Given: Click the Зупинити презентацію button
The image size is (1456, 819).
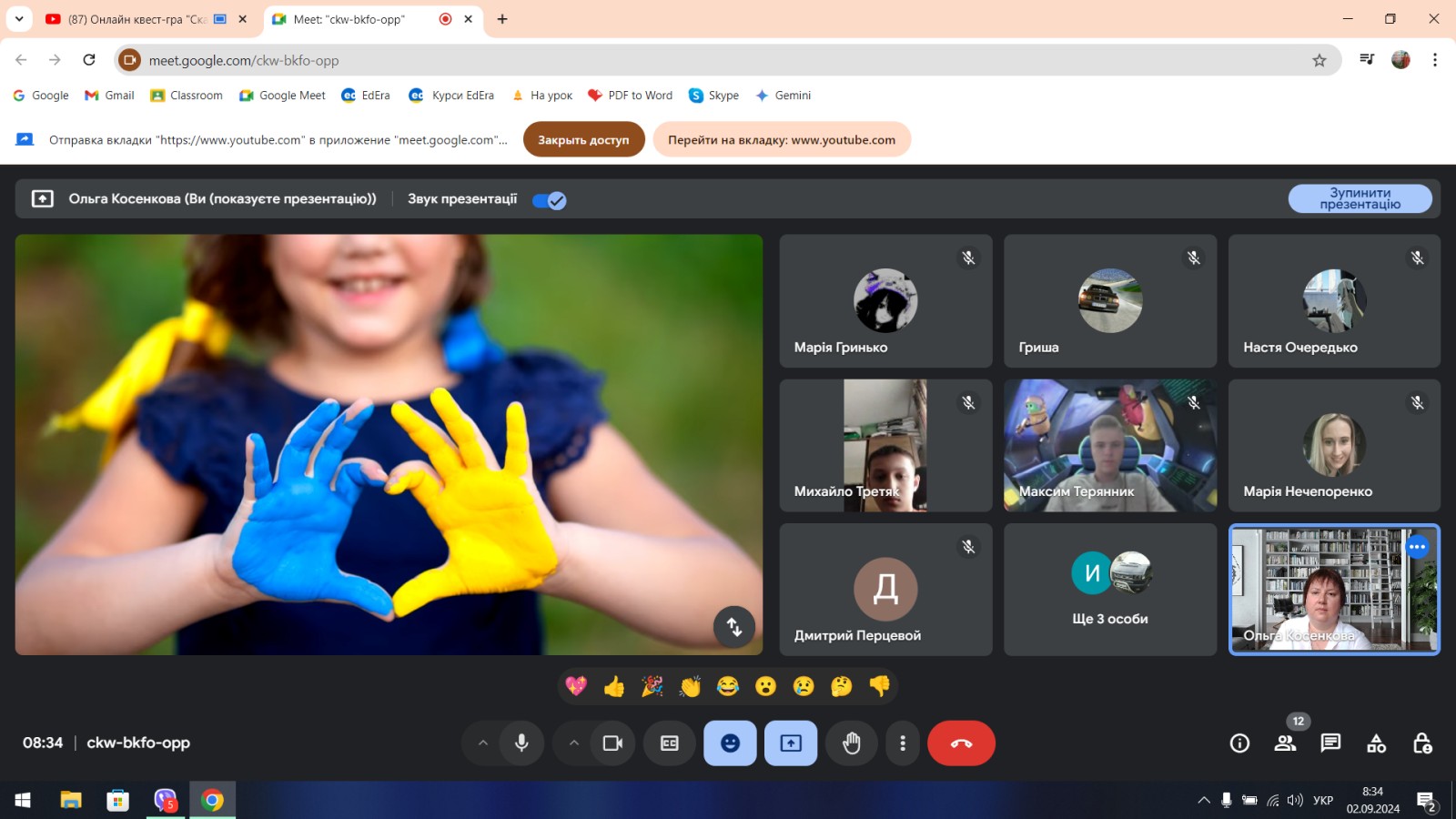Looking at the screenshot, I should [x=1360, y=198].
